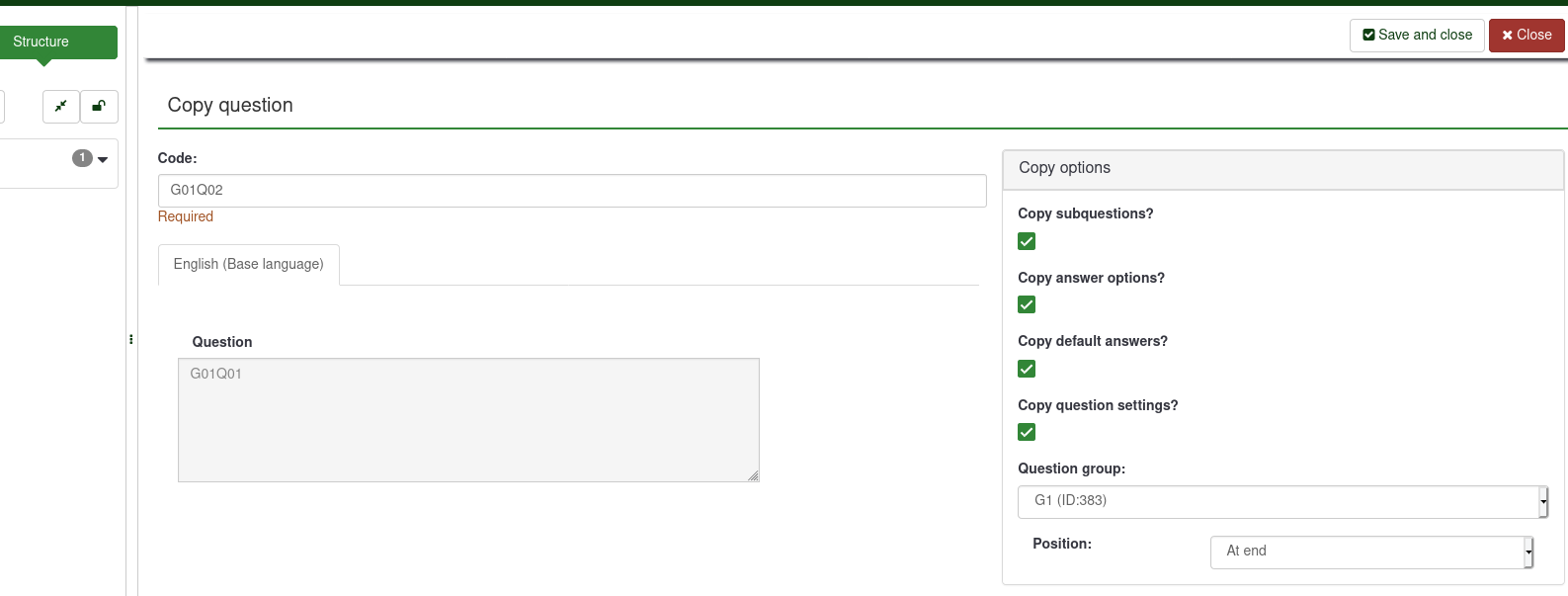The image size is (1568, 596).
Task: Switch to the Structure tab
Action: (41, 42)
